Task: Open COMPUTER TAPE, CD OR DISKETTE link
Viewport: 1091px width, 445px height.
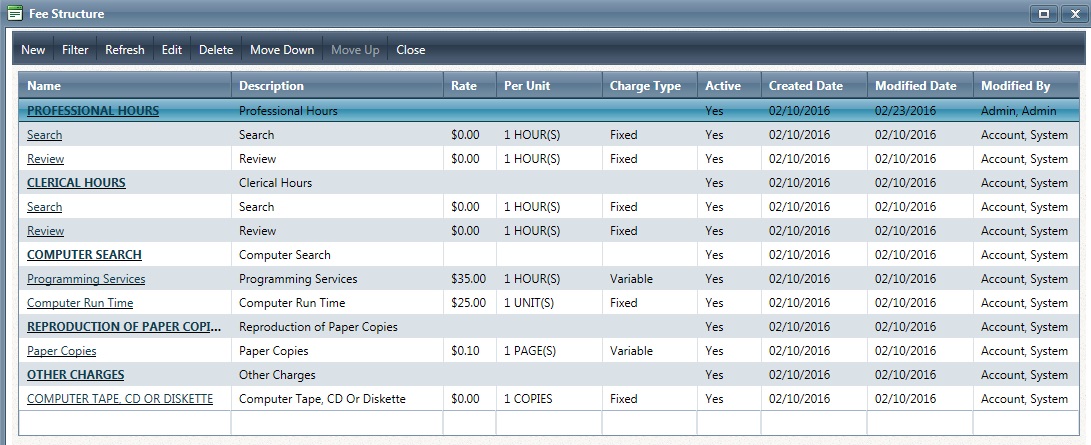Action: click(120, 399)
